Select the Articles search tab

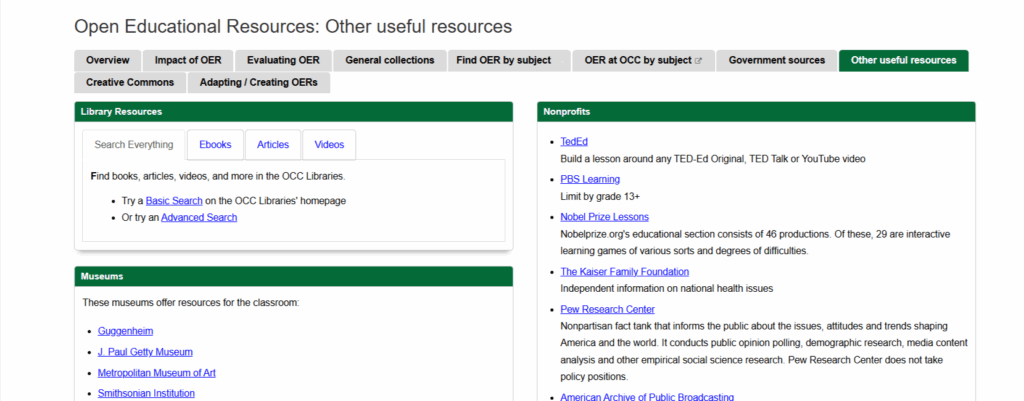coord(273,145)
